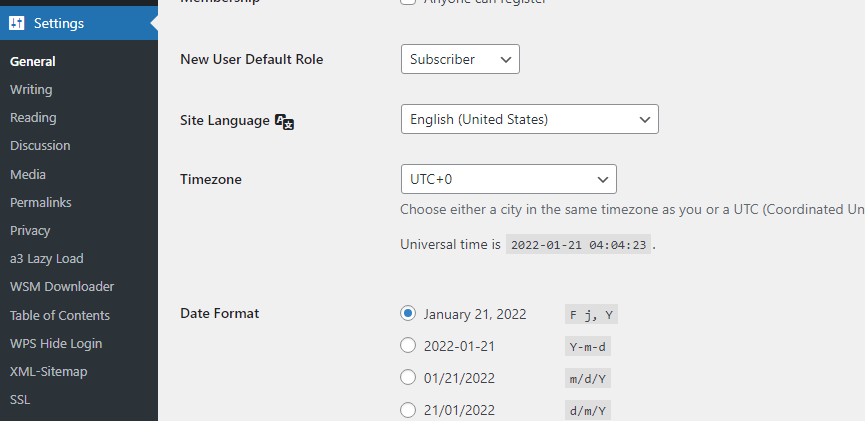The height and width of the screenshot is (421, 865).
Task: Open WPS Hide Login settings
Action: 56,343
